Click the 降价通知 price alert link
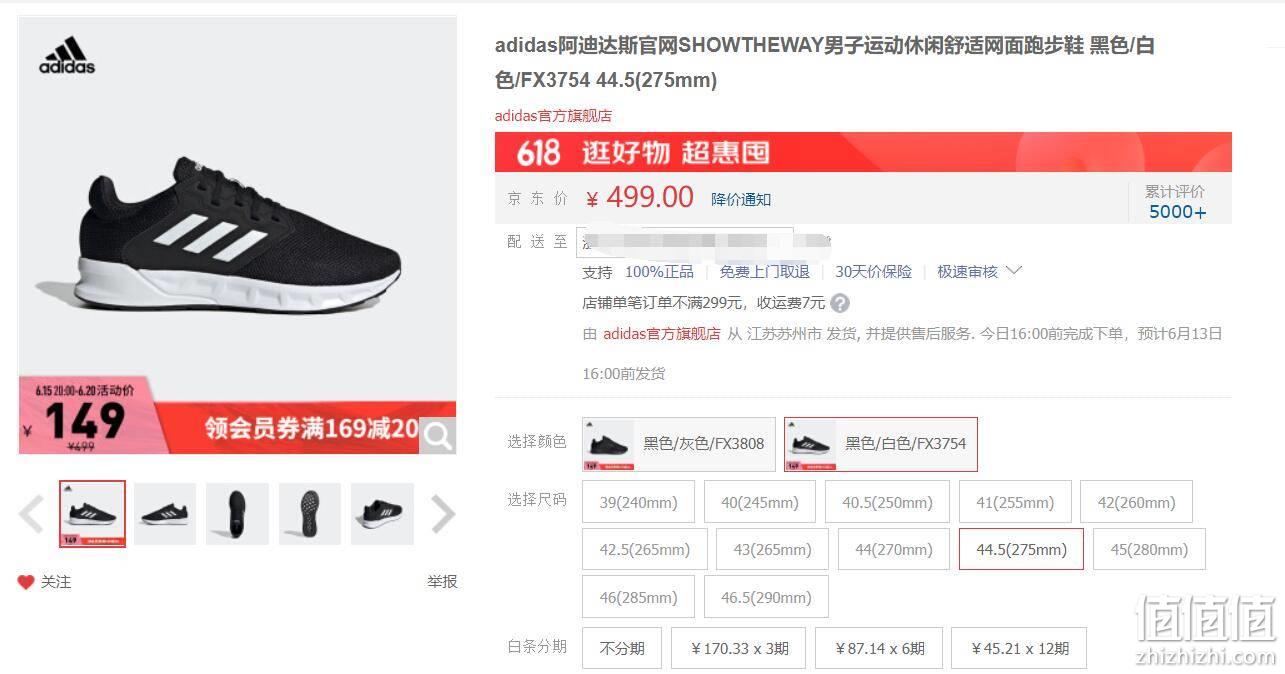The image size is (1285, 674). 741,199
